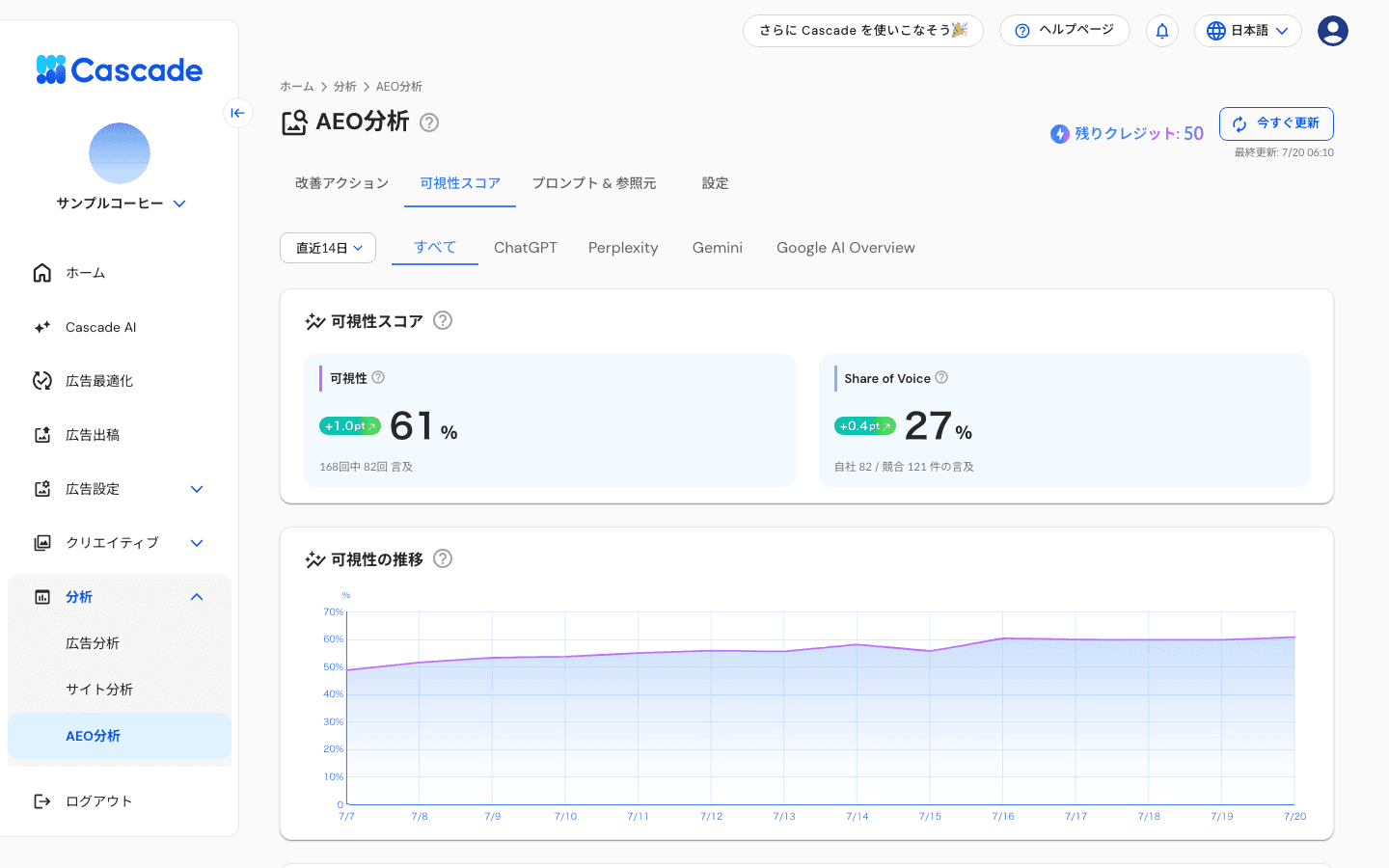1389x868 pixels.
Task: Click the ホーム house icon in sidebar
Action: (x=42, y=273)
